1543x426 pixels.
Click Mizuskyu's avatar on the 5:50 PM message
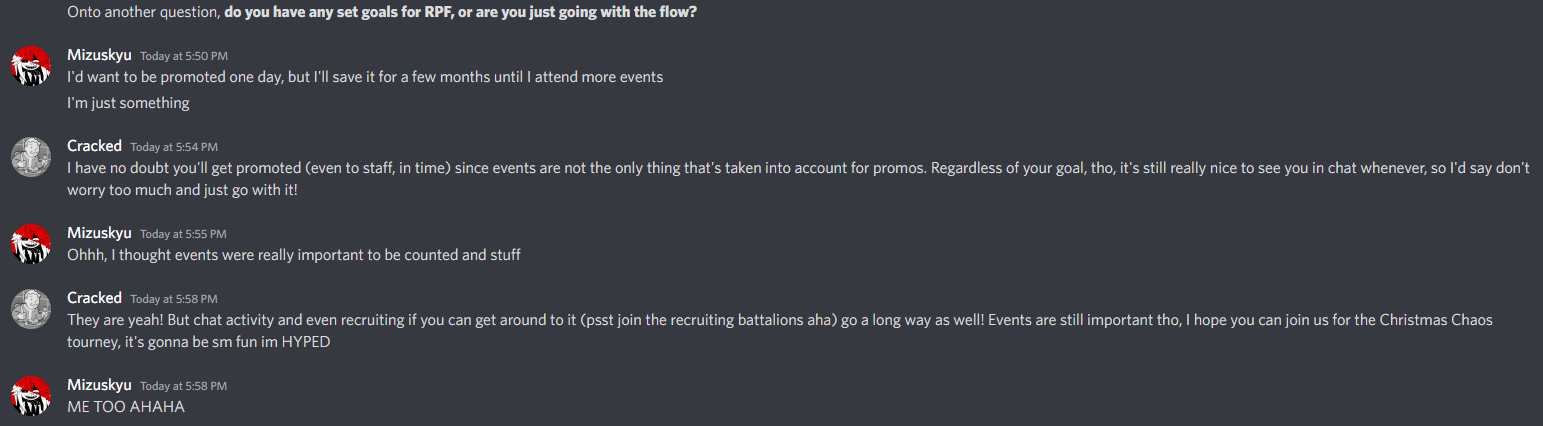(31, 66)
